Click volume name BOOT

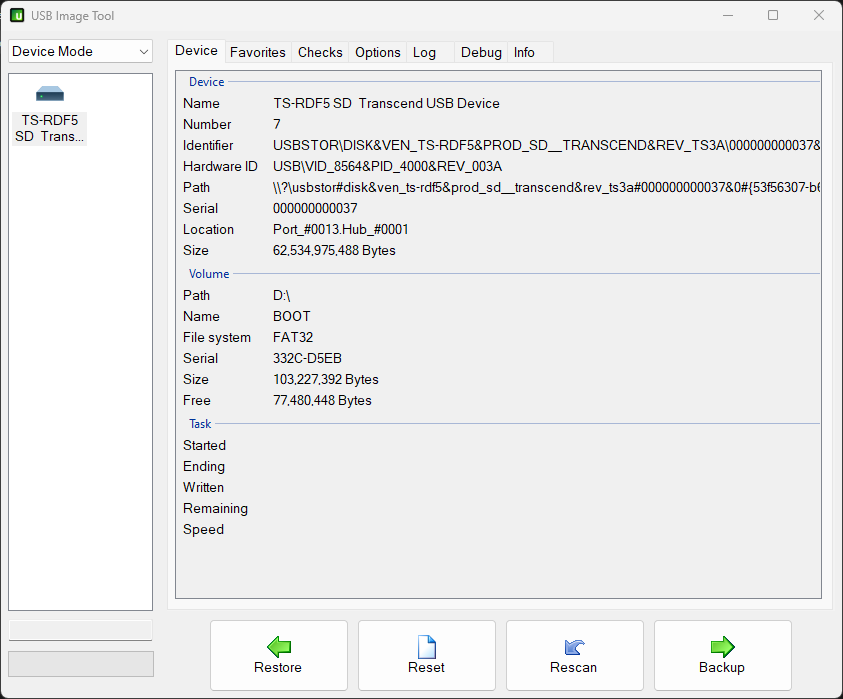click(291, 316)
